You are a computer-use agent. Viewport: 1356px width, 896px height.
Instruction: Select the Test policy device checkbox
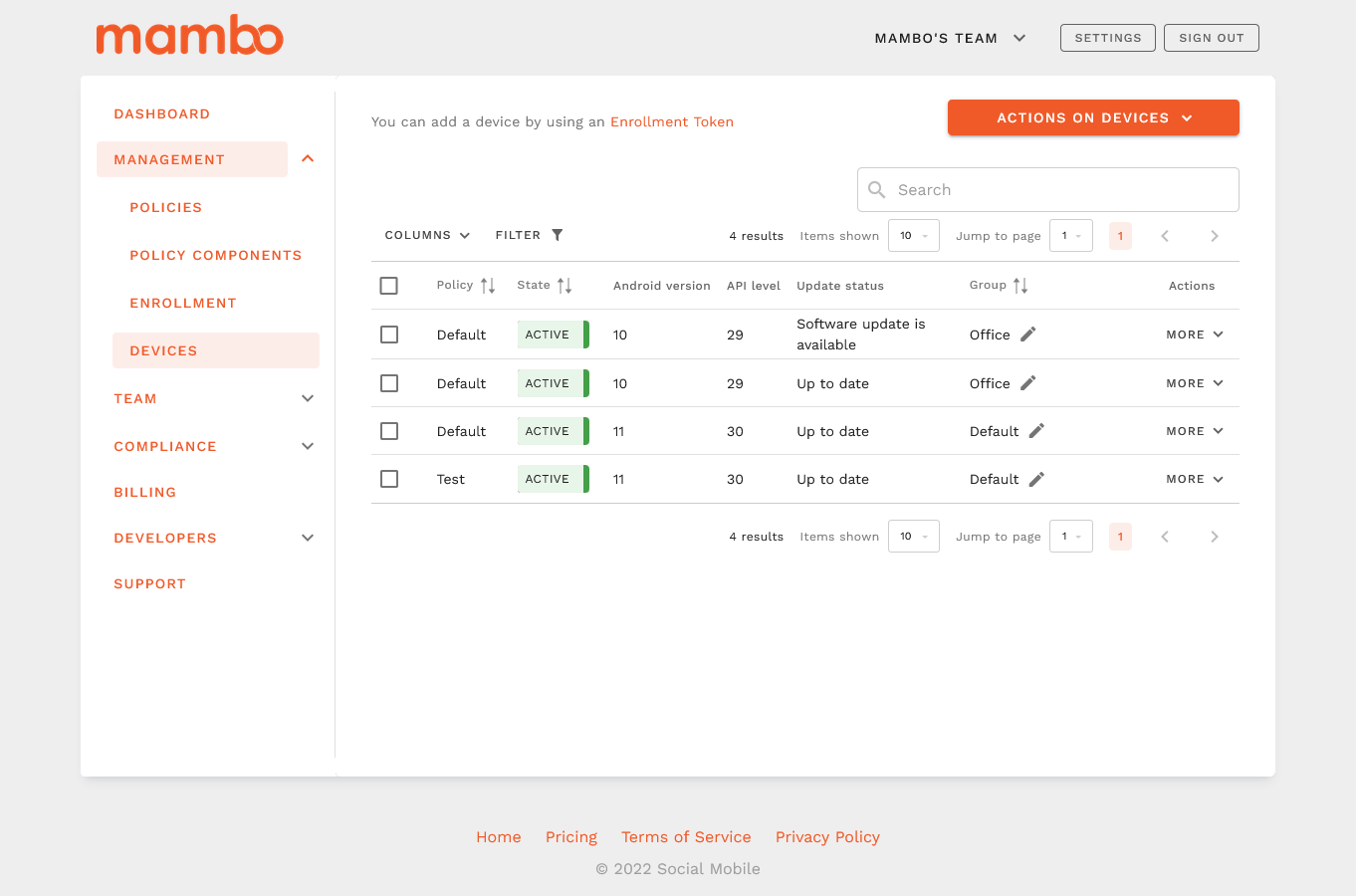[389, 479]
